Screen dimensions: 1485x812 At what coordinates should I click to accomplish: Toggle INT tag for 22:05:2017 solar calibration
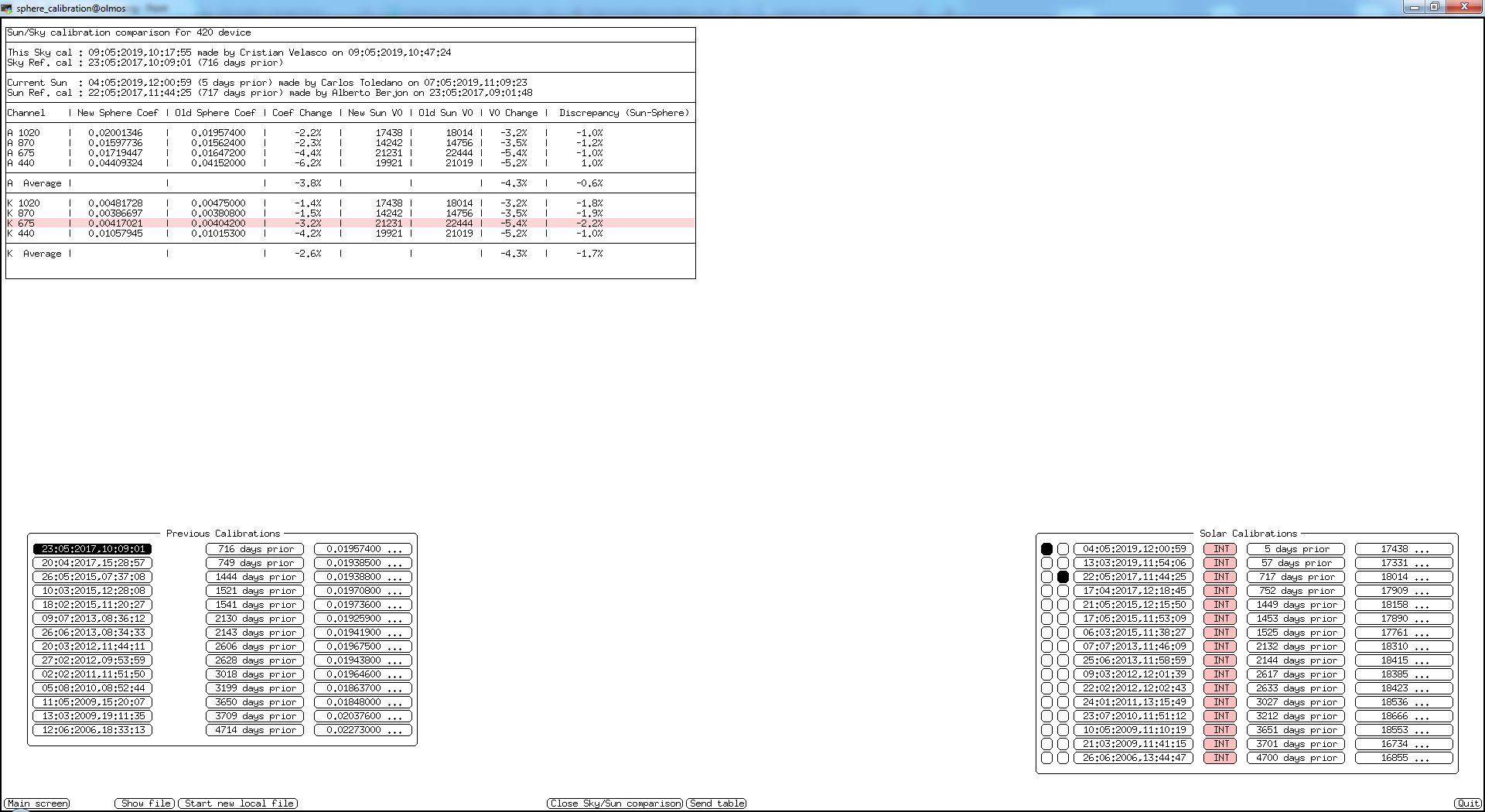click(x=1220, y=577)
